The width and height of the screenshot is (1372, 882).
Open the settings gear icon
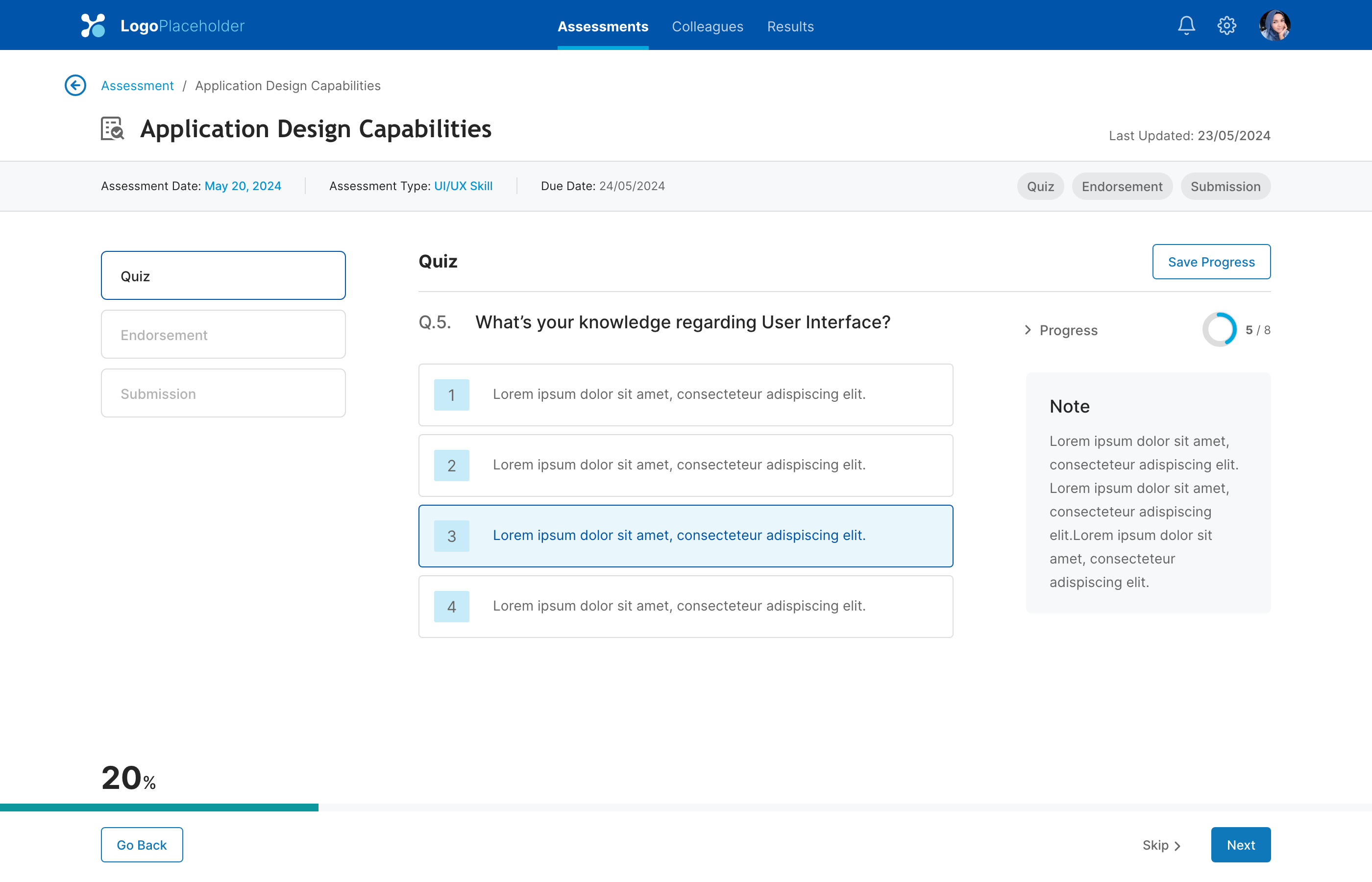pos(1226,26)
